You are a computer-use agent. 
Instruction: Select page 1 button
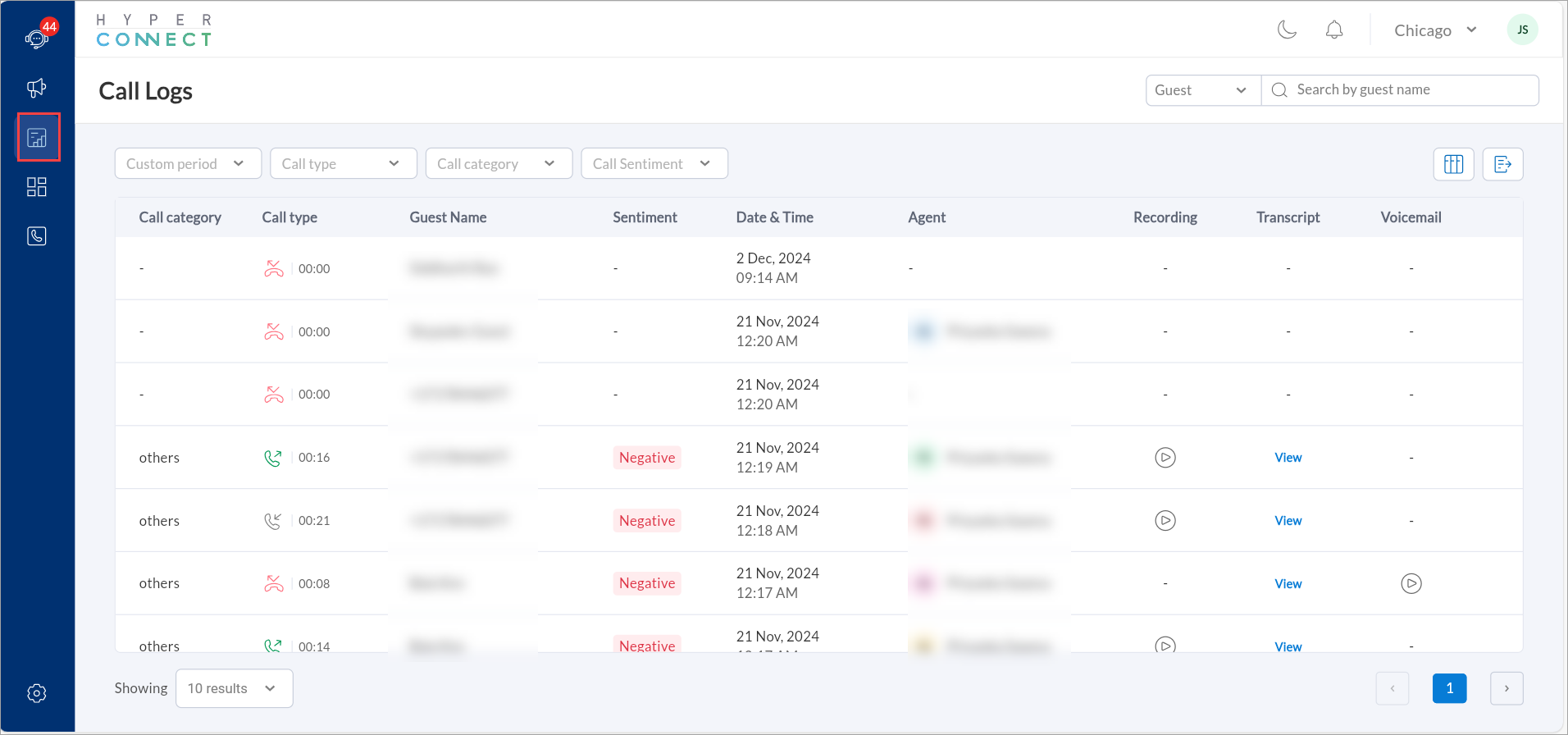1449,688
